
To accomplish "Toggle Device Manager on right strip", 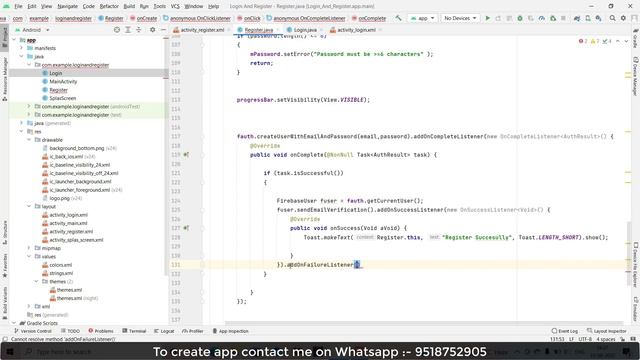I will click(x=636, y=76).
